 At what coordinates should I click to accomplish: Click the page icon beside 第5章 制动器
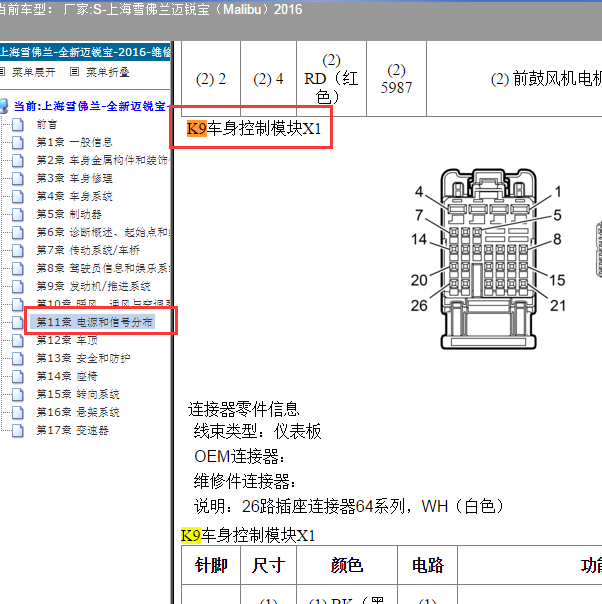pos(18,215)
